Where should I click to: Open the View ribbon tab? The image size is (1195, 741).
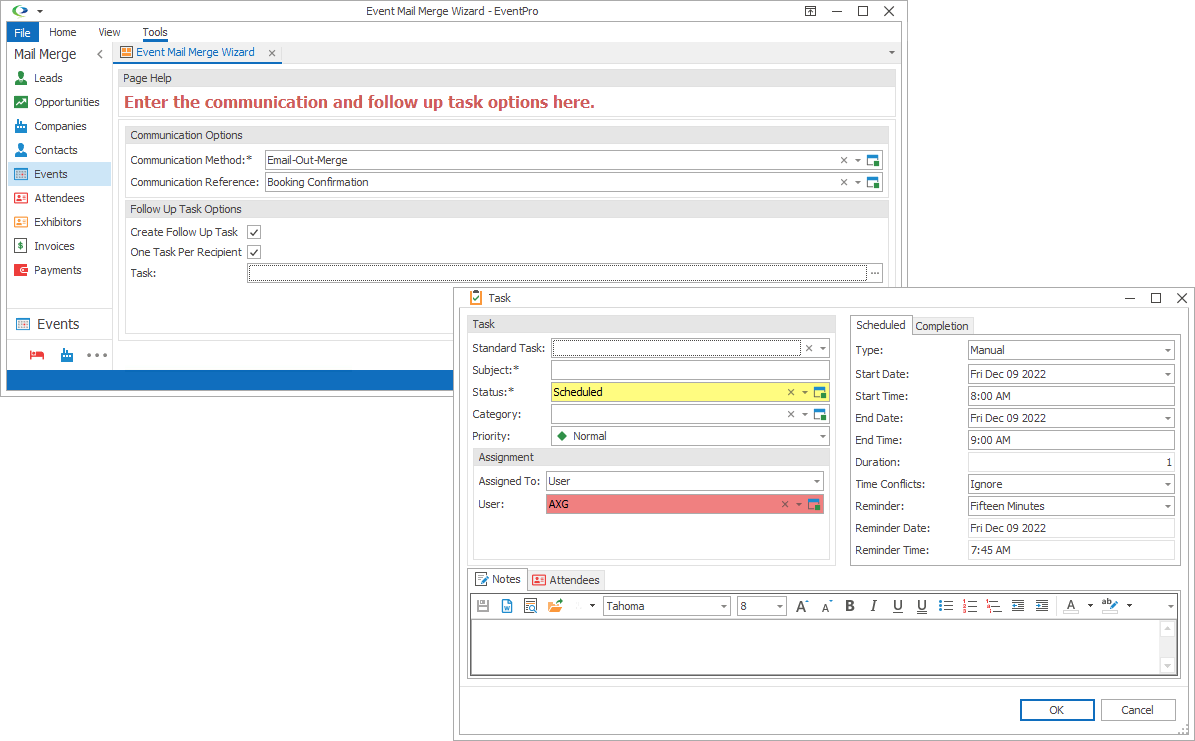tap(109, 32)
